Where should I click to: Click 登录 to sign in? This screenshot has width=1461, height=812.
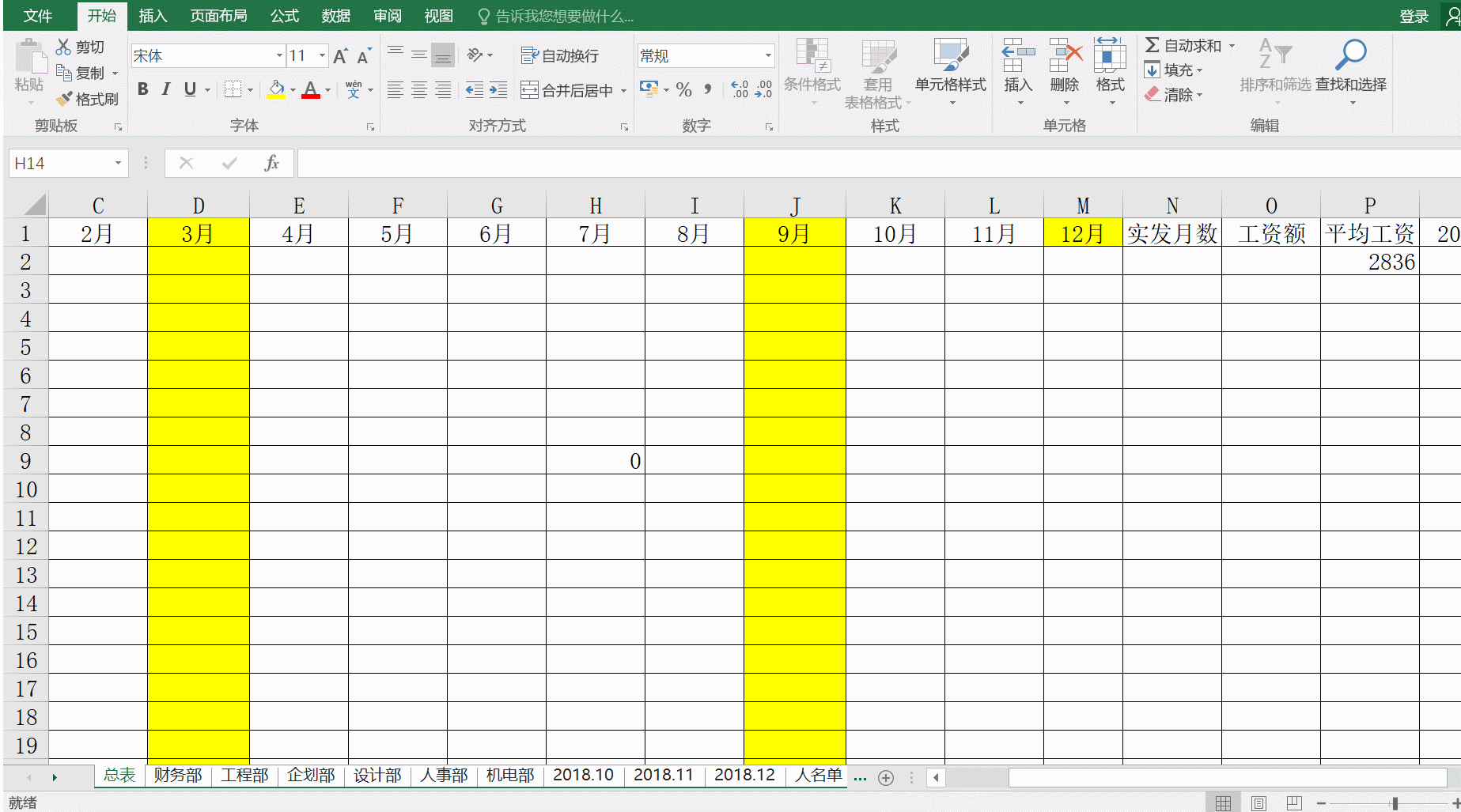1414,17
